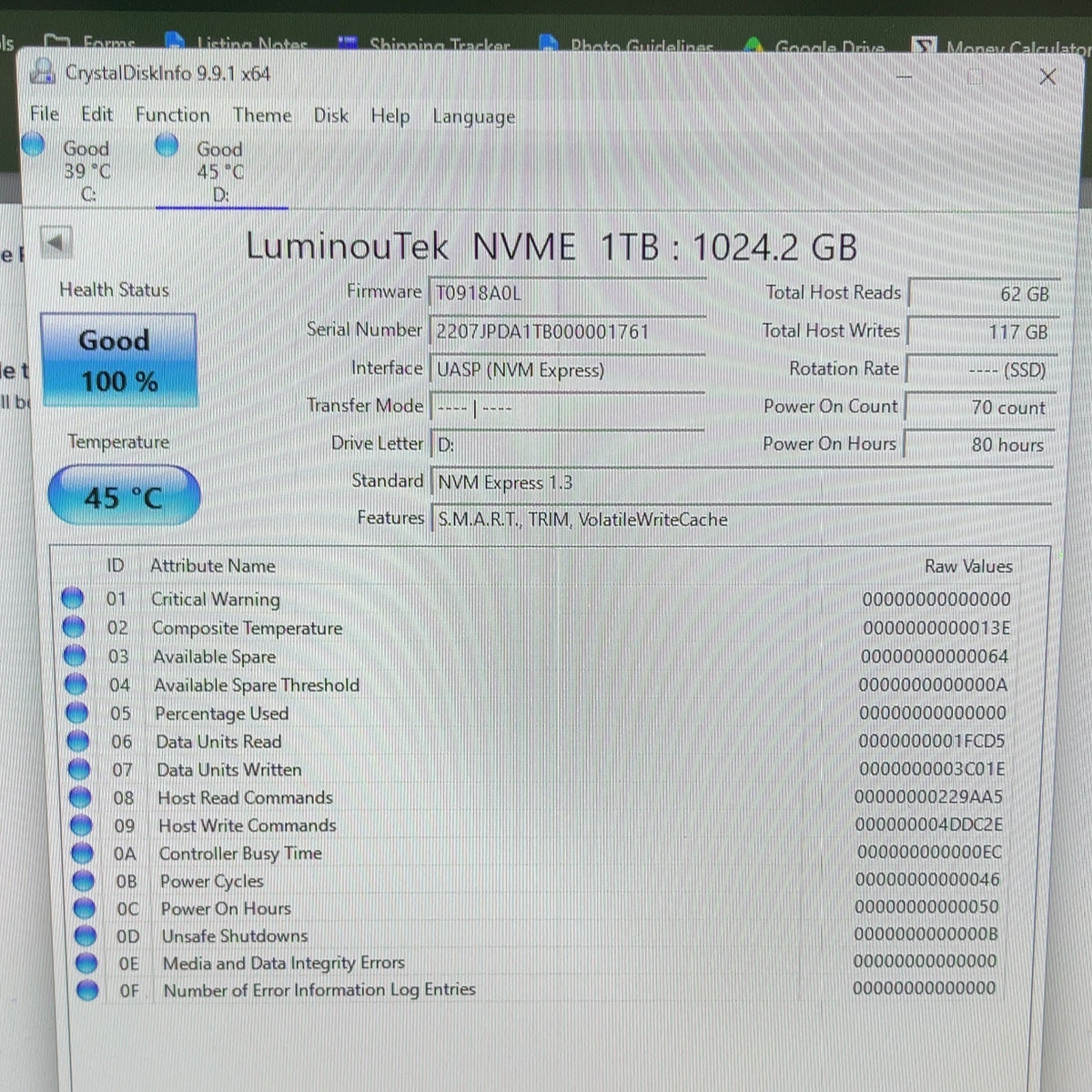The width and height of the screenshot is (1092, 1092).
Task: Click the Transfer Mode field
Action: (x=567, y=408)
